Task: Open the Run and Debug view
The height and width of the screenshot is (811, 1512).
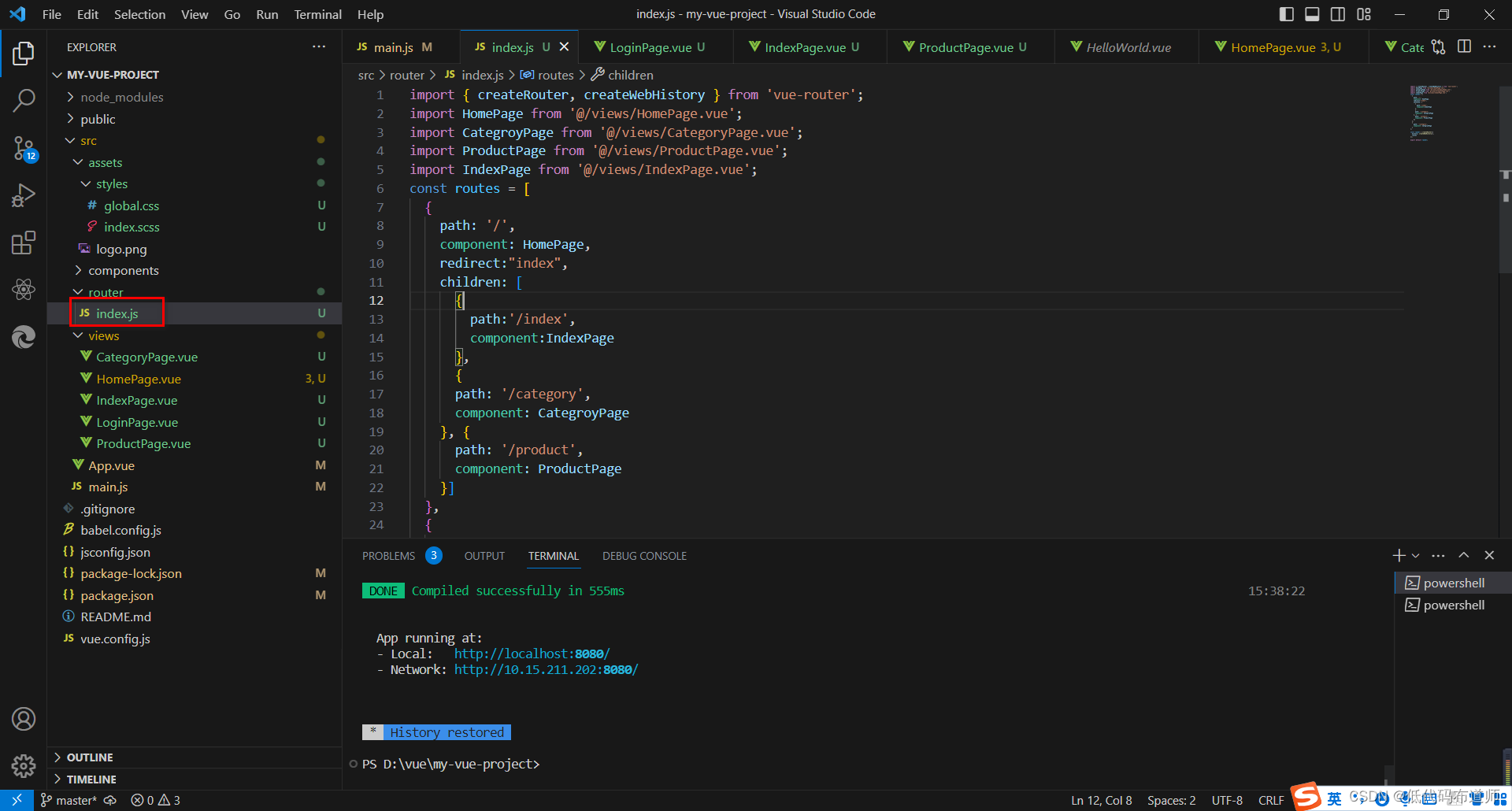Action: click(x=24, y=195)
